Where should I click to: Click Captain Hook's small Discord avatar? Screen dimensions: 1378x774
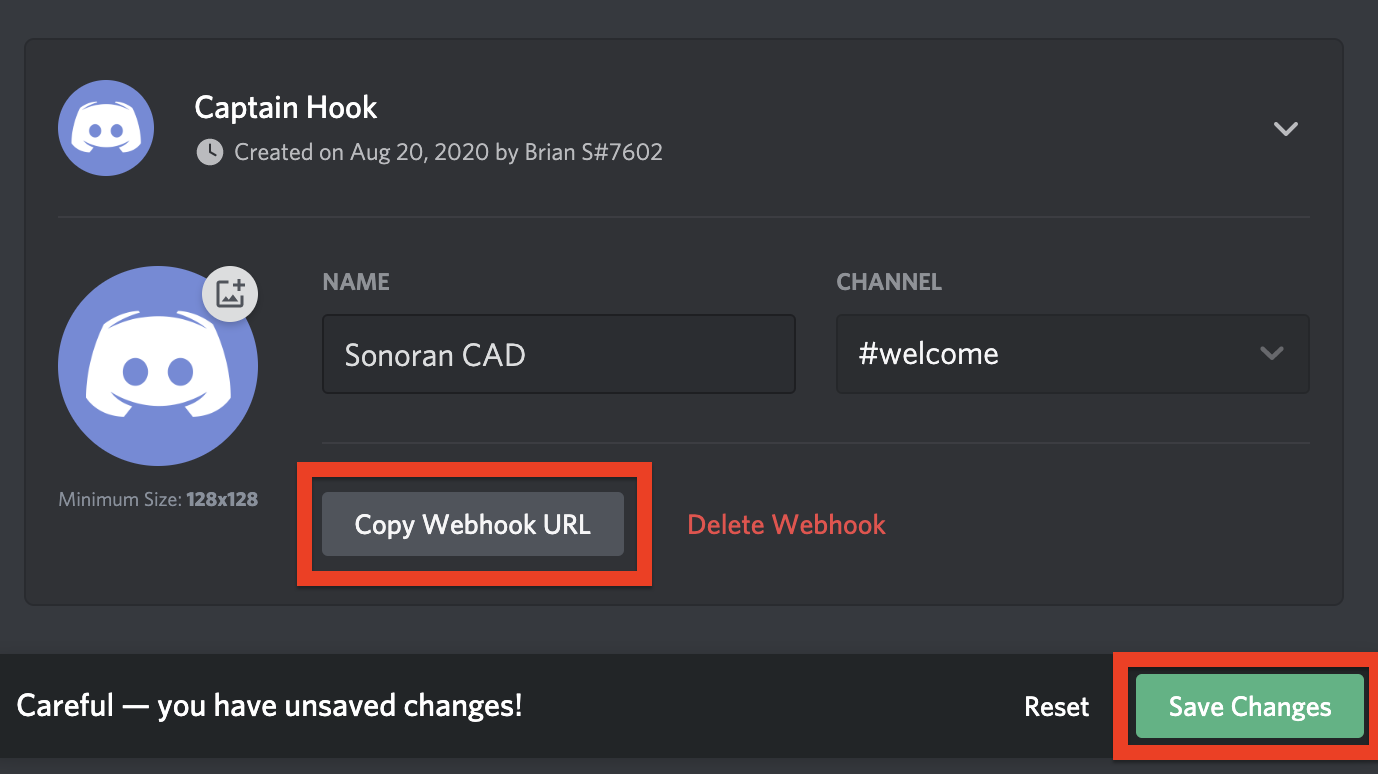click(106, 128)
